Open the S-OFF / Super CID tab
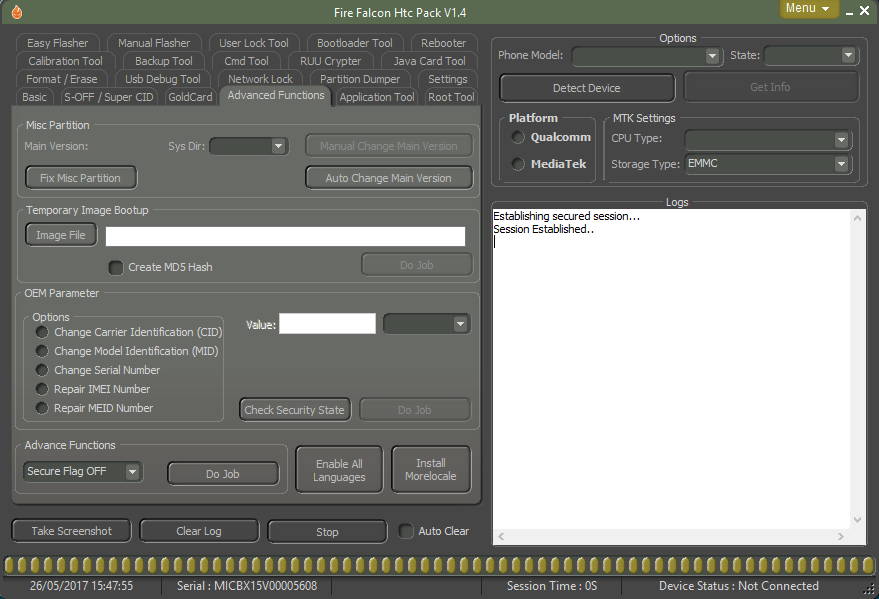Screen dimensions: 879x599 click(108, 97)
